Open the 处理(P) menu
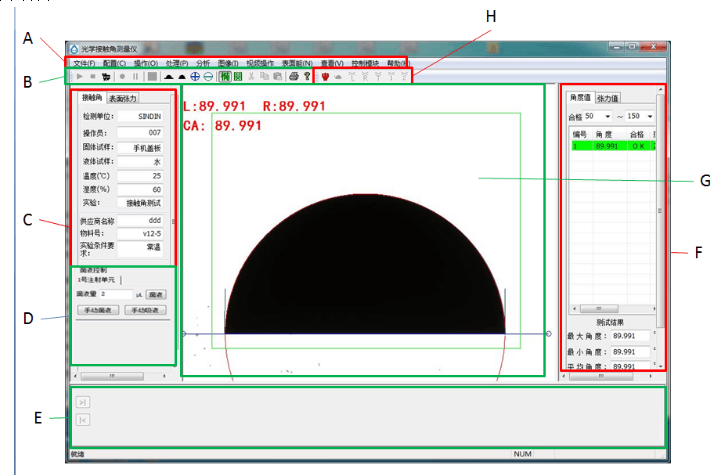Image resolution: width=723 pixels, height=475 pixels. pyautogui.click(x=177, y=63)
